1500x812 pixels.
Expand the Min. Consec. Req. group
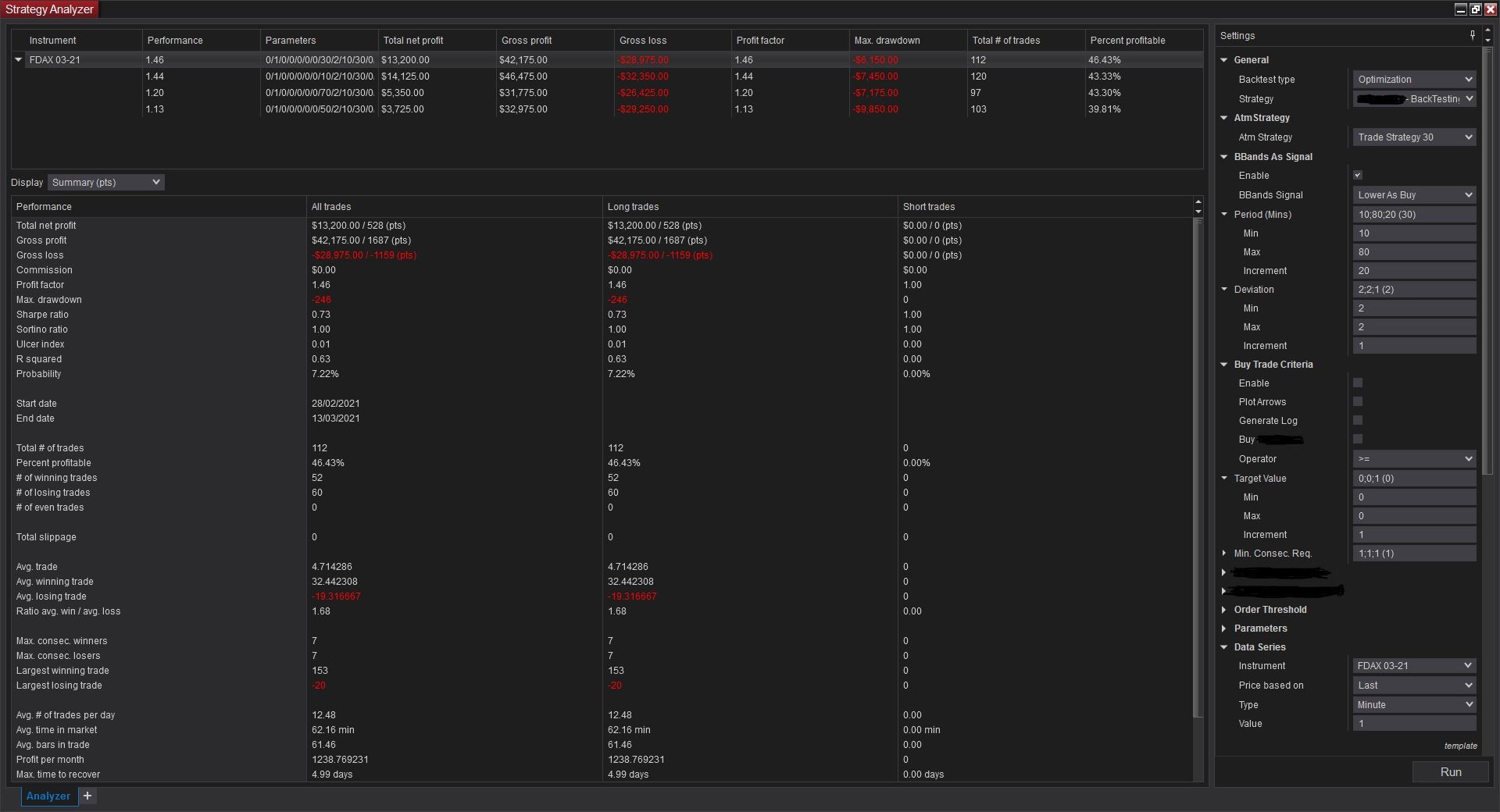[x=1224, y=554]
